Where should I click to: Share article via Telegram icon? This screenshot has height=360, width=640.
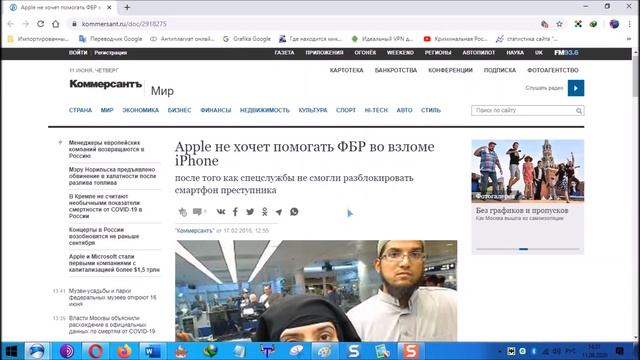[279, 211]
